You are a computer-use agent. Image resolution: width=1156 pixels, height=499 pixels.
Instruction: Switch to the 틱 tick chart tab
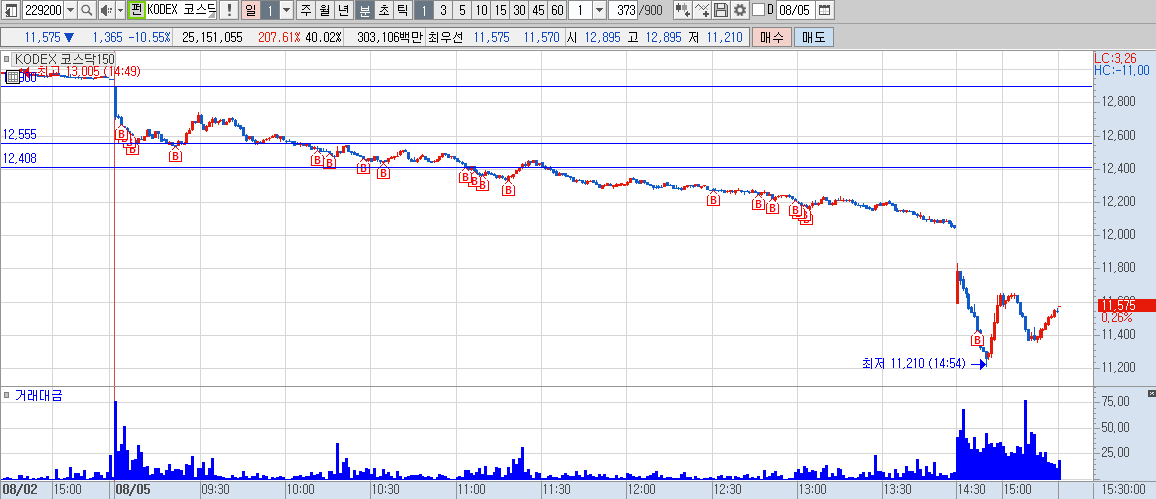(x=402, y=10)
